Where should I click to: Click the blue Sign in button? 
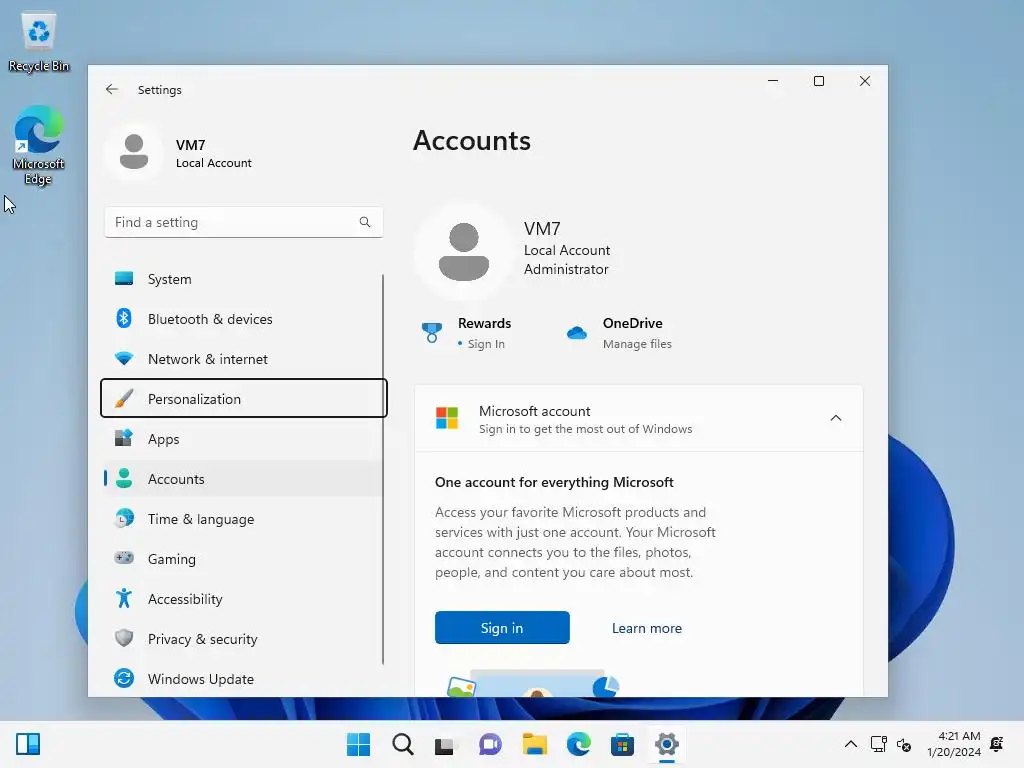point(502,628)
